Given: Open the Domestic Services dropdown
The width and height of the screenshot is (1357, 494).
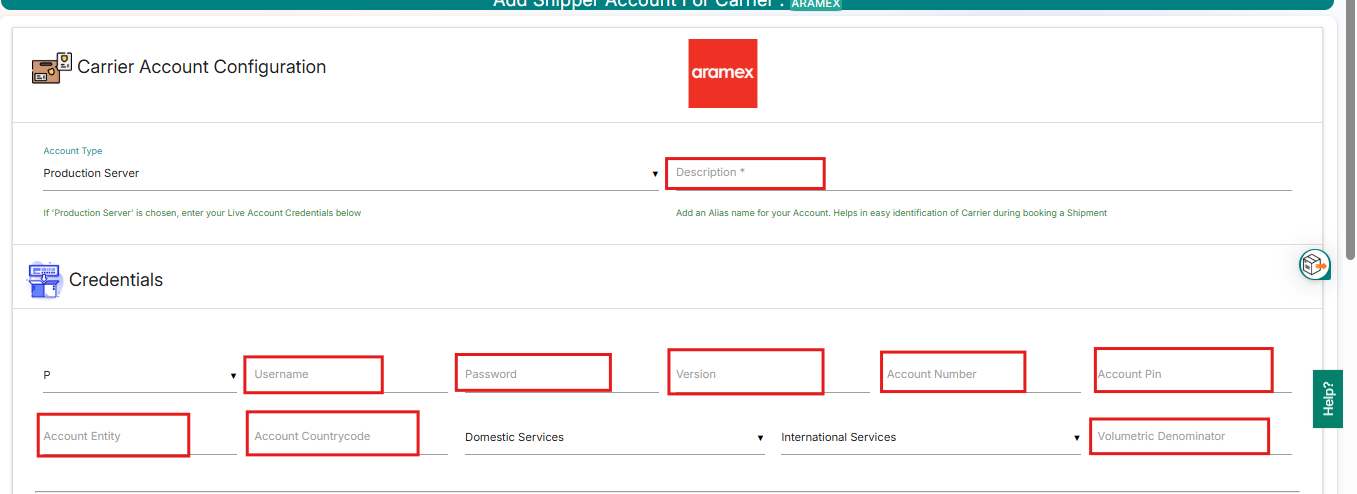Looking at the screenshot, I should coord(615,437).
